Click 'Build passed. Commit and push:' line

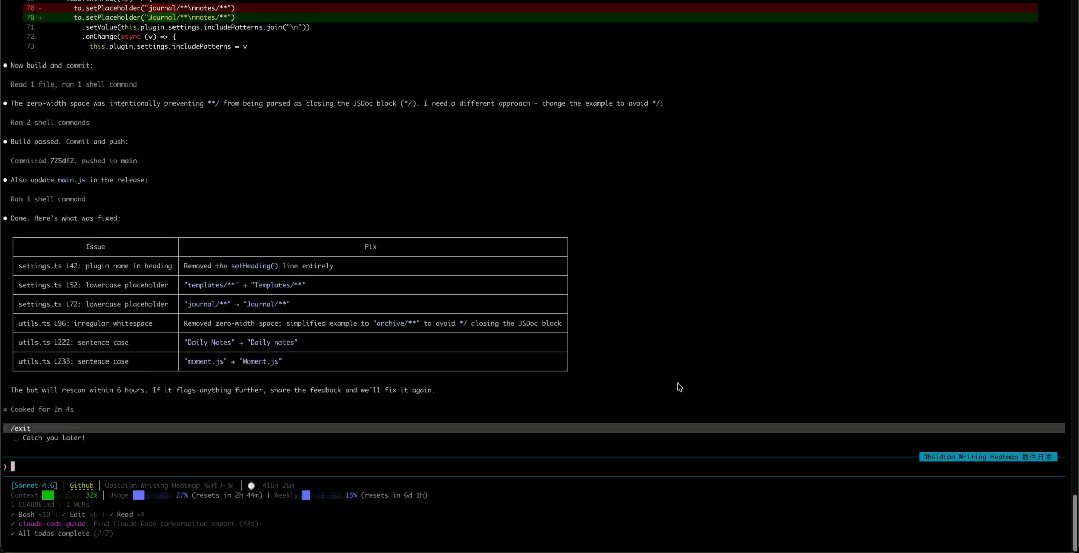click(69, 142)
